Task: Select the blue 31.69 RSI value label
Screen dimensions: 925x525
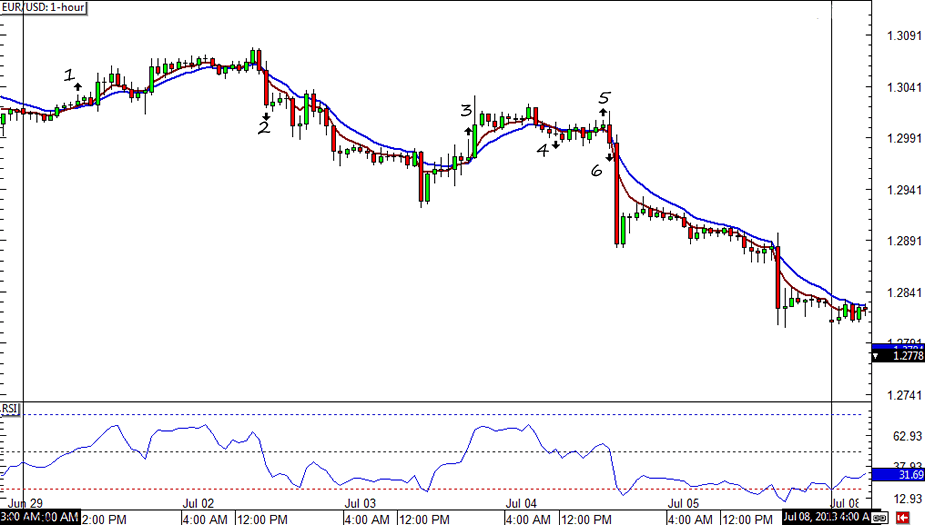Action: [x=898, y=474]
